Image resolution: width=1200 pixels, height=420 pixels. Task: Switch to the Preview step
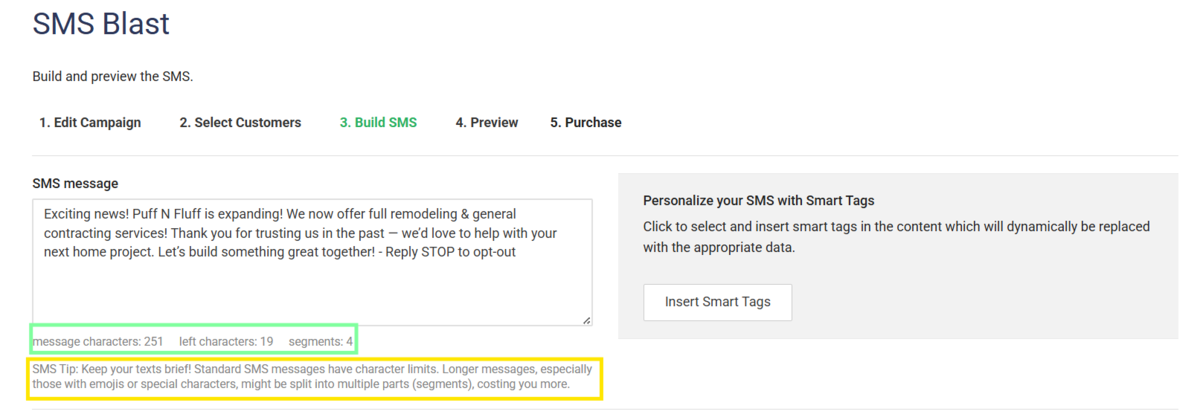487,122
